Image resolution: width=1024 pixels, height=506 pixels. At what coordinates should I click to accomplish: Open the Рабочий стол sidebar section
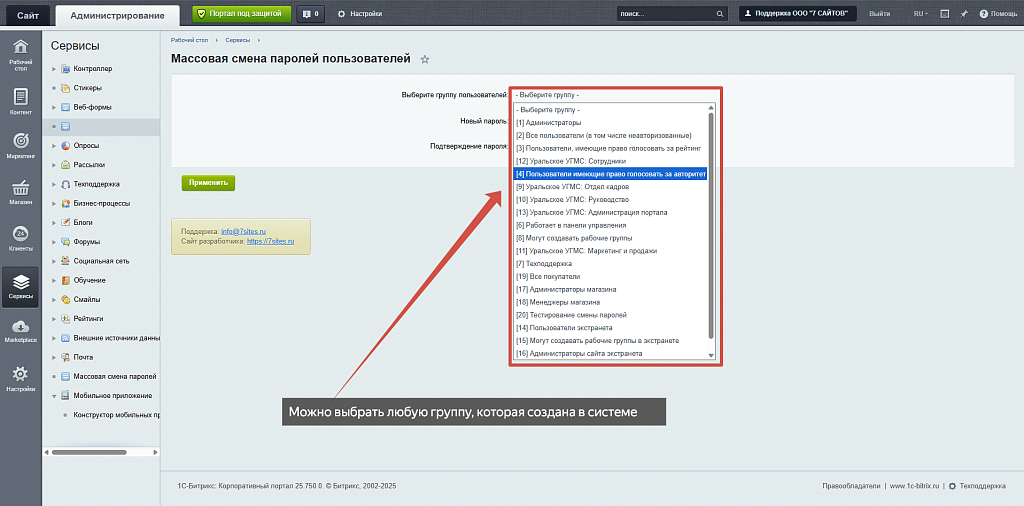(20, 54)
